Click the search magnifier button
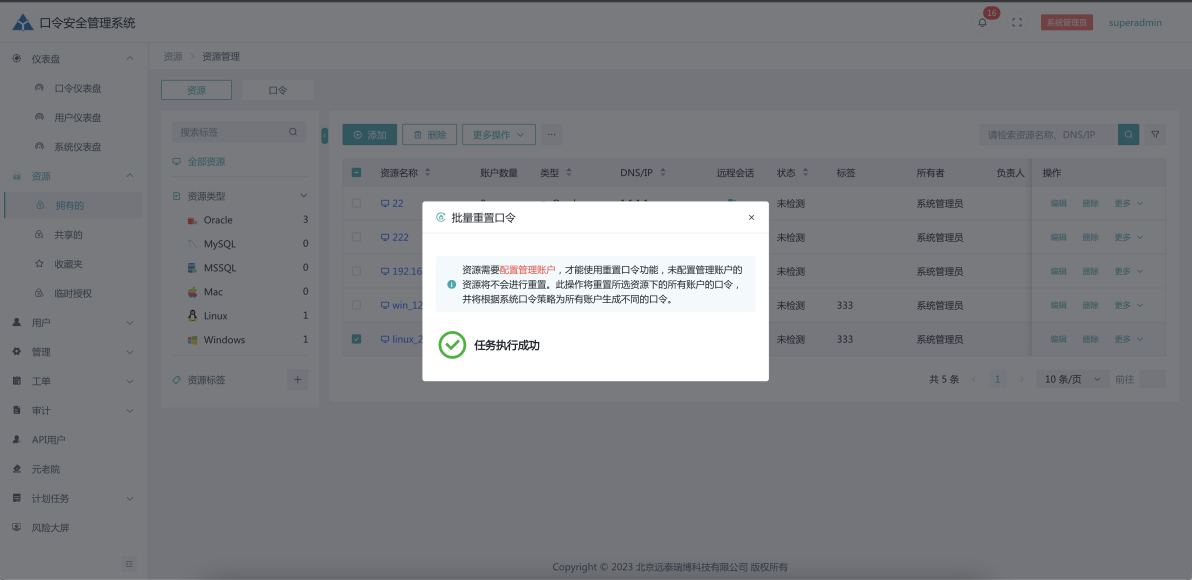Screen dimensions: 1192x580 [x=1128, y=134]
